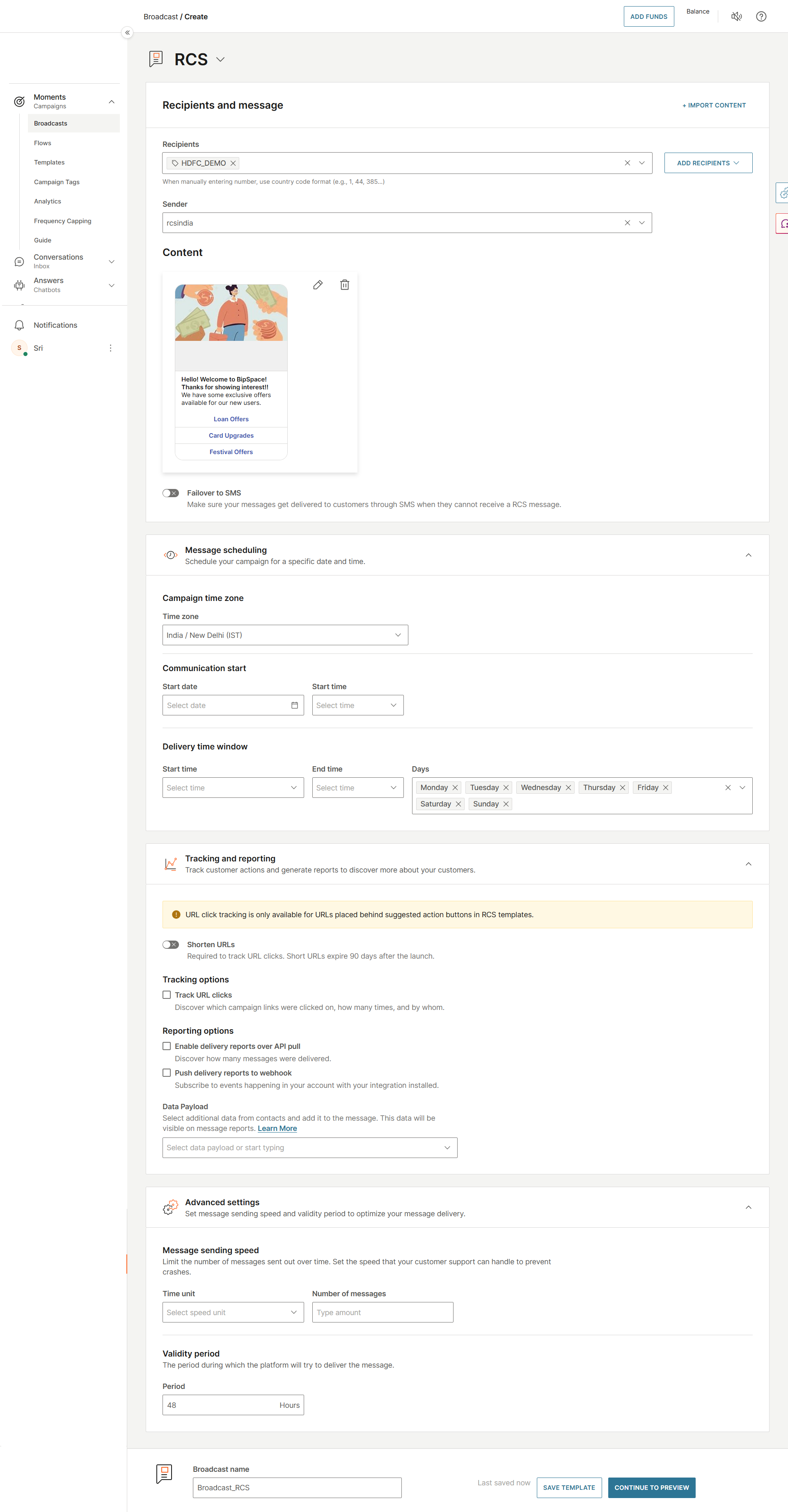This screenshot has width=788, height=1512.
Task: Open the help question mark icon
Action: [x=761, y=16]
